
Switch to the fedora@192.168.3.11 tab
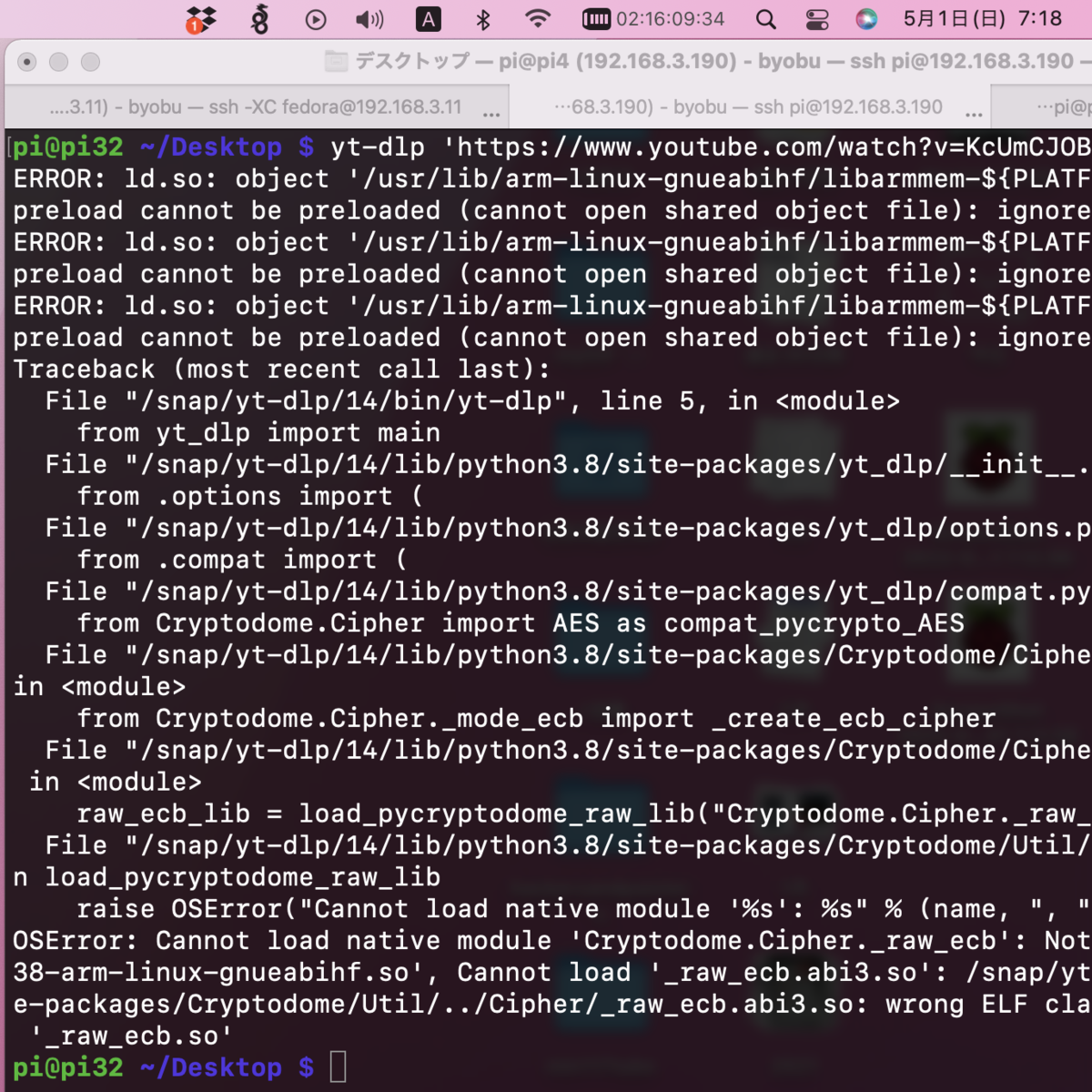[256, 107]
